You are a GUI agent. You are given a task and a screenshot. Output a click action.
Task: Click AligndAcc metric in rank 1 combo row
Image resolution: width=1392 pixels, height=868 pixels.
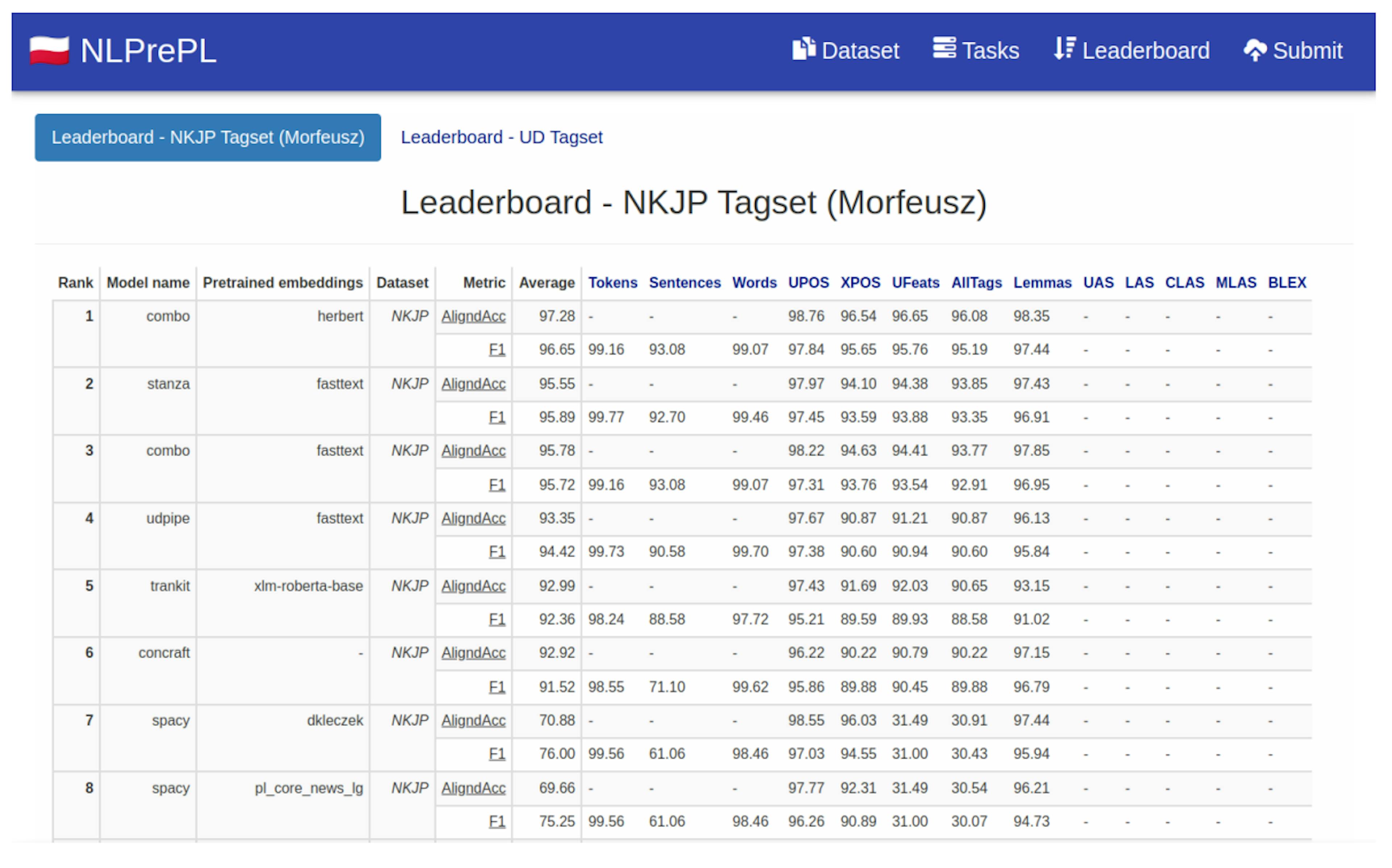[473, 316]
